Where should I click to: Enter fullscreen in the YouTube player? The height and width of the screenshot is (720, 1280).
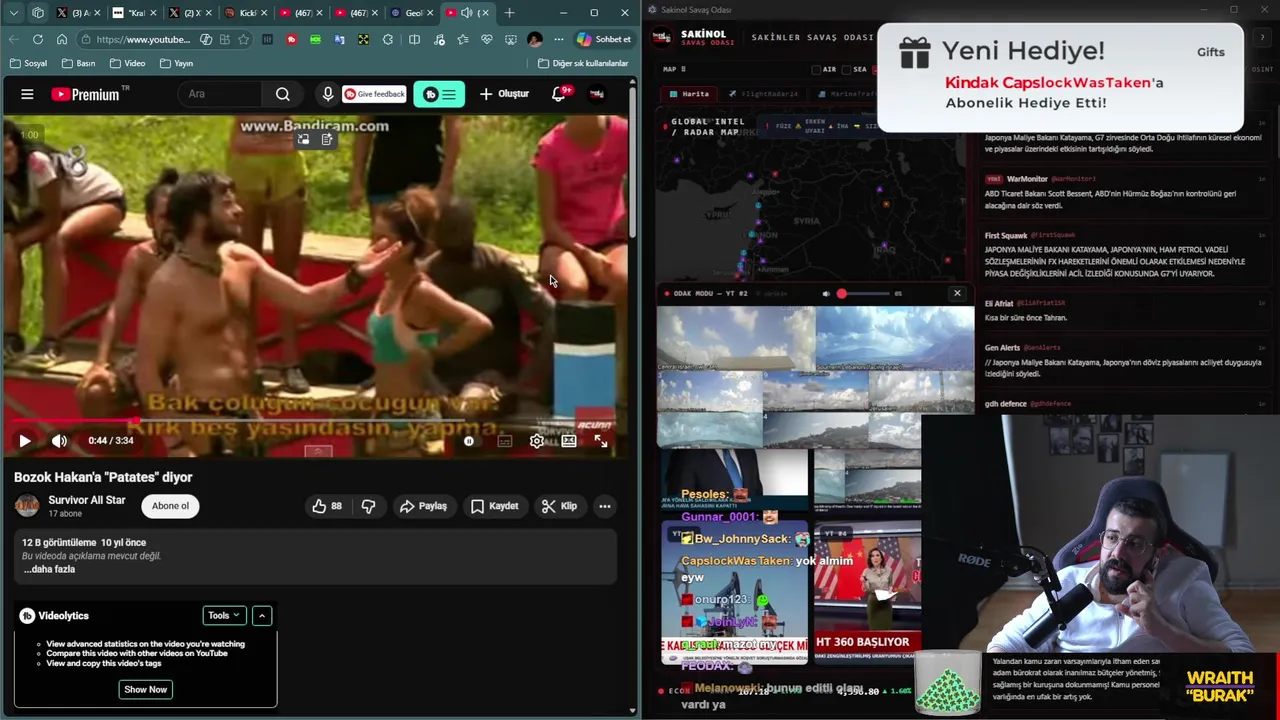point(601,441)
